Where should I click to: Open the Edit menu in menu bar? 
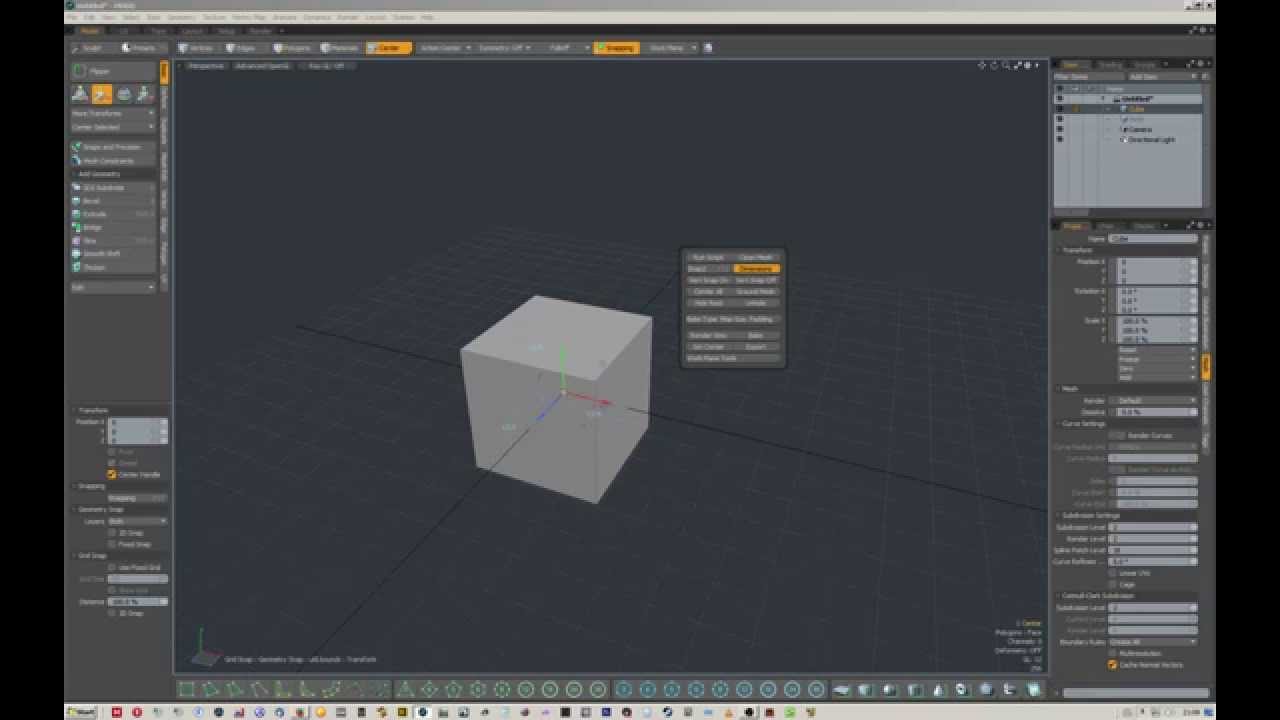[90, 17]
